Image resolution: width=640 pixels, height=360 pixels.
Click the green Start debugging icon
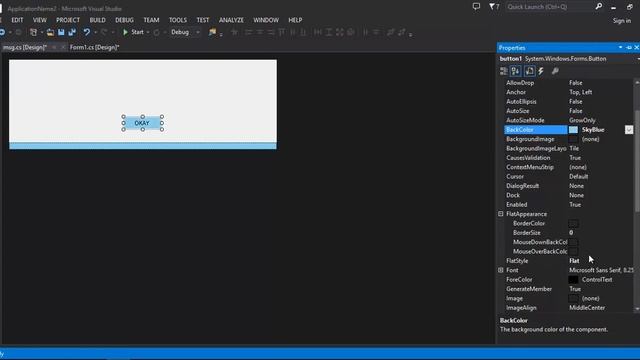[125, 32]
